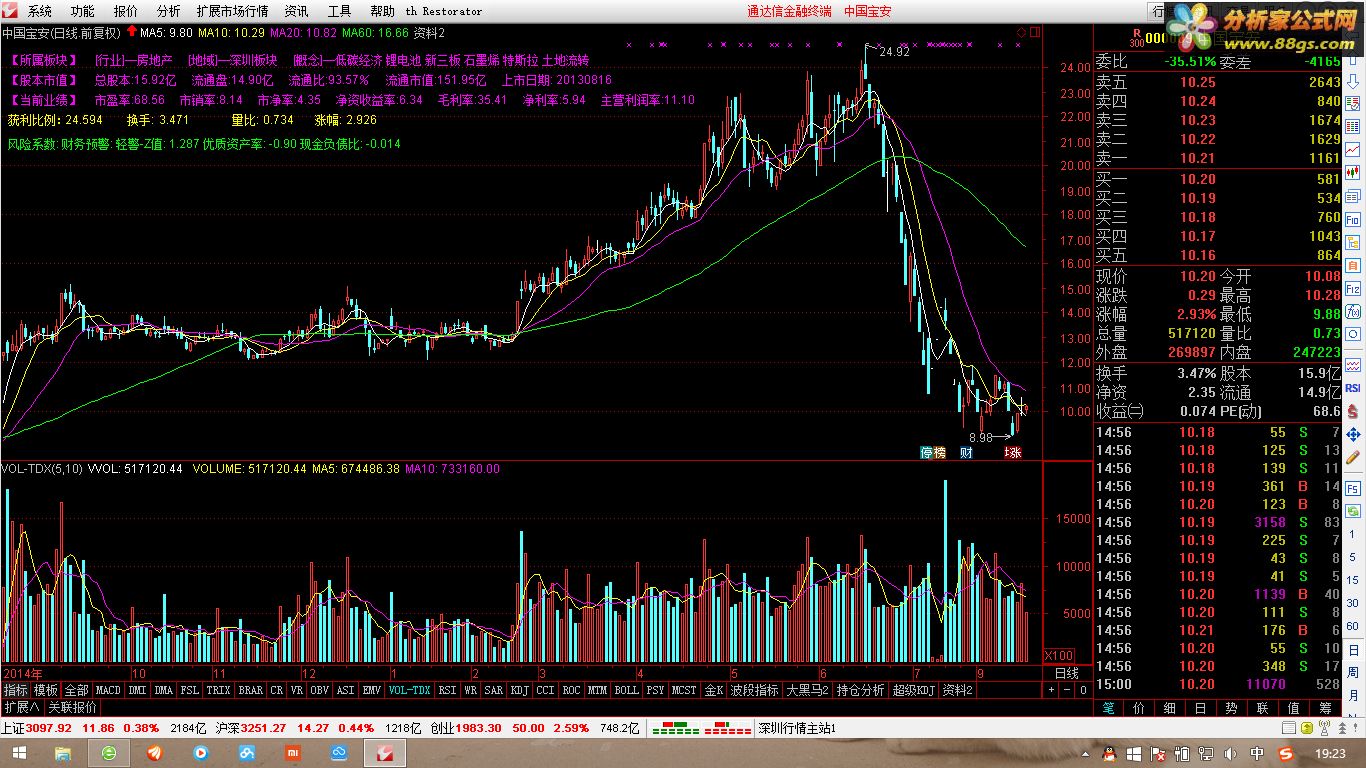Open the f(x) formula manager icon
Screen dimensions: 1366x768
(1352, 312)
